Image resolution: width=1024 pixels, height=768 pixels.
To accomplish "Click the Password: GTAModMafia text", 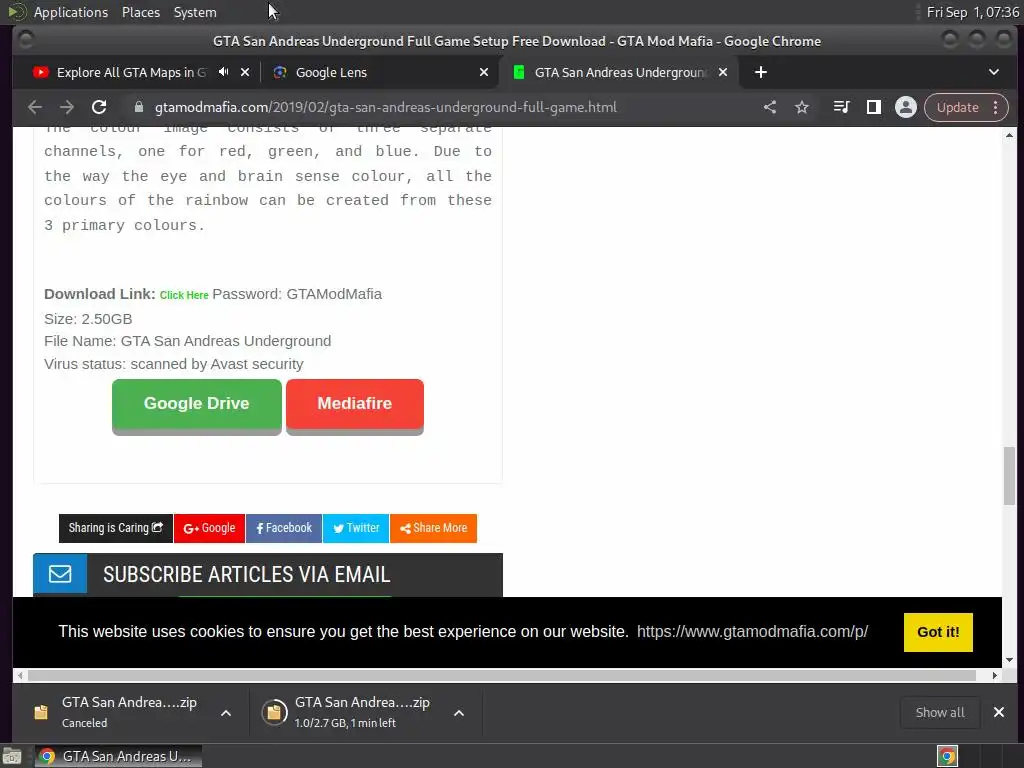I will point(297,294).
